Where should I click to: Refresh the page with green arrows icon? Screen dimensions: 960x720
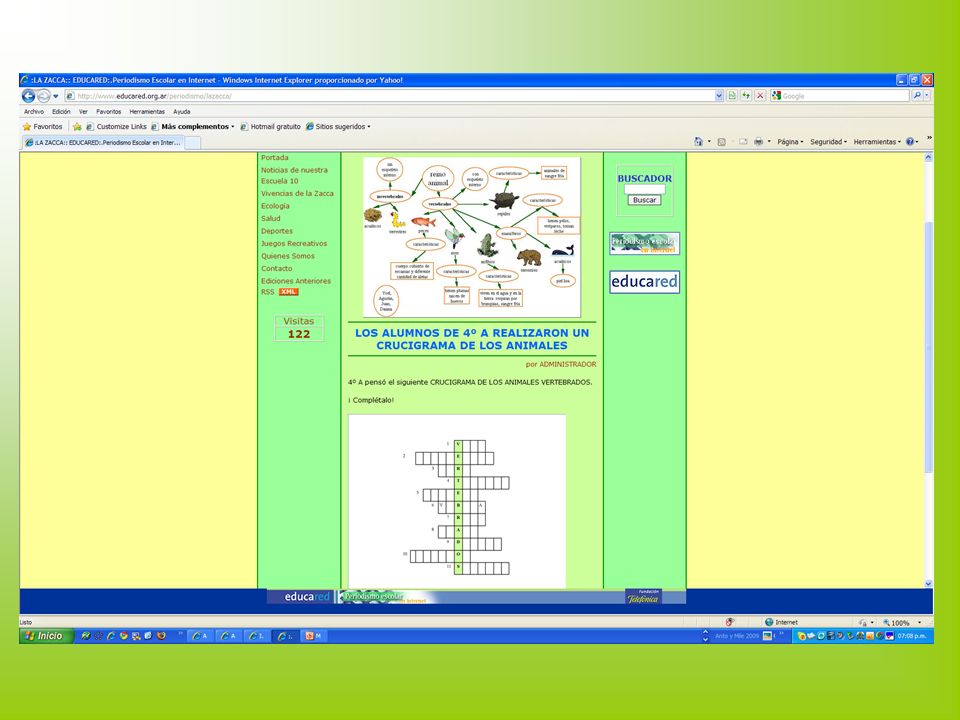point(746,96)
